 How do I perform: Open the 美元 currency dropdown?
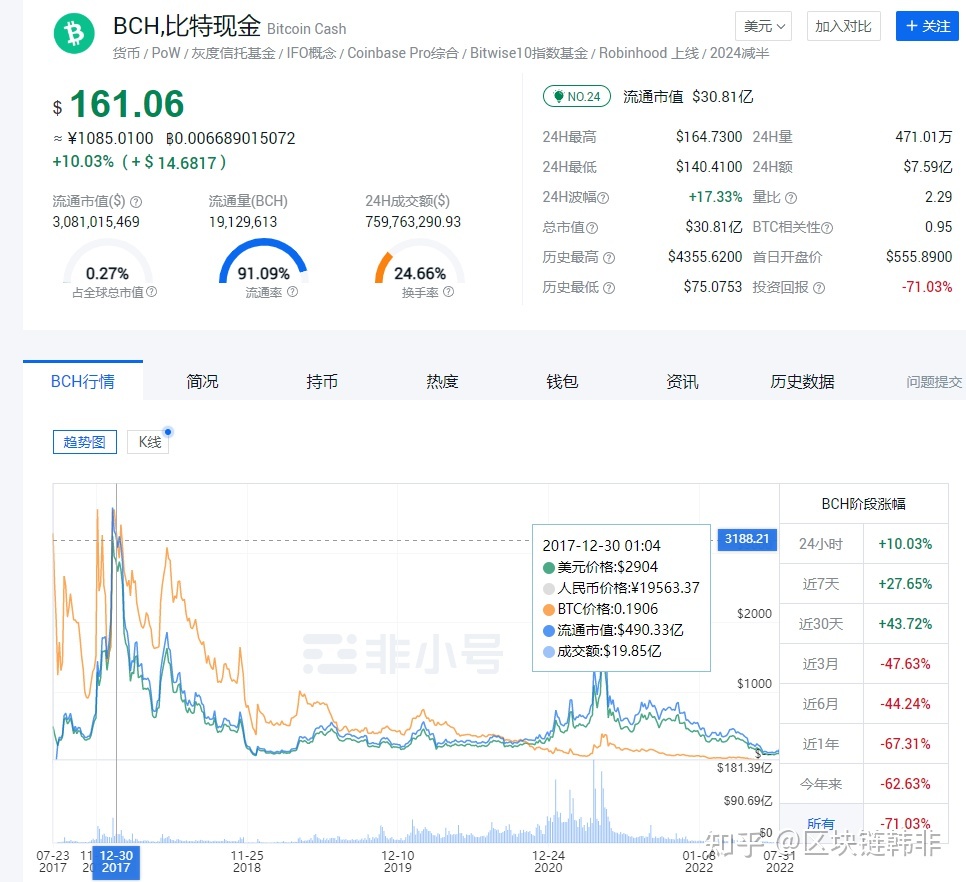pos(763,26)
